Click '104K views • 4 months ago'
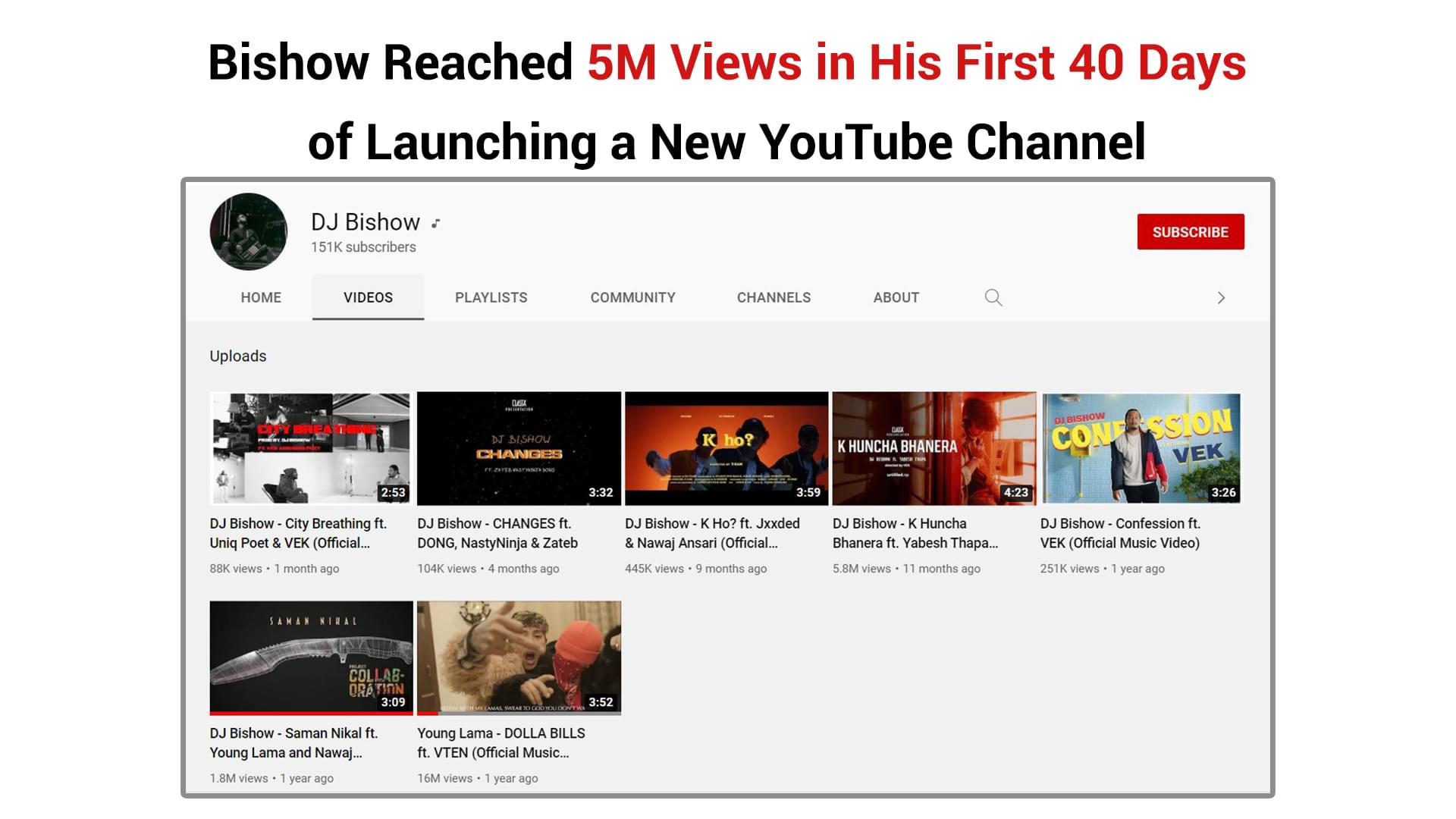 [488, 569]
